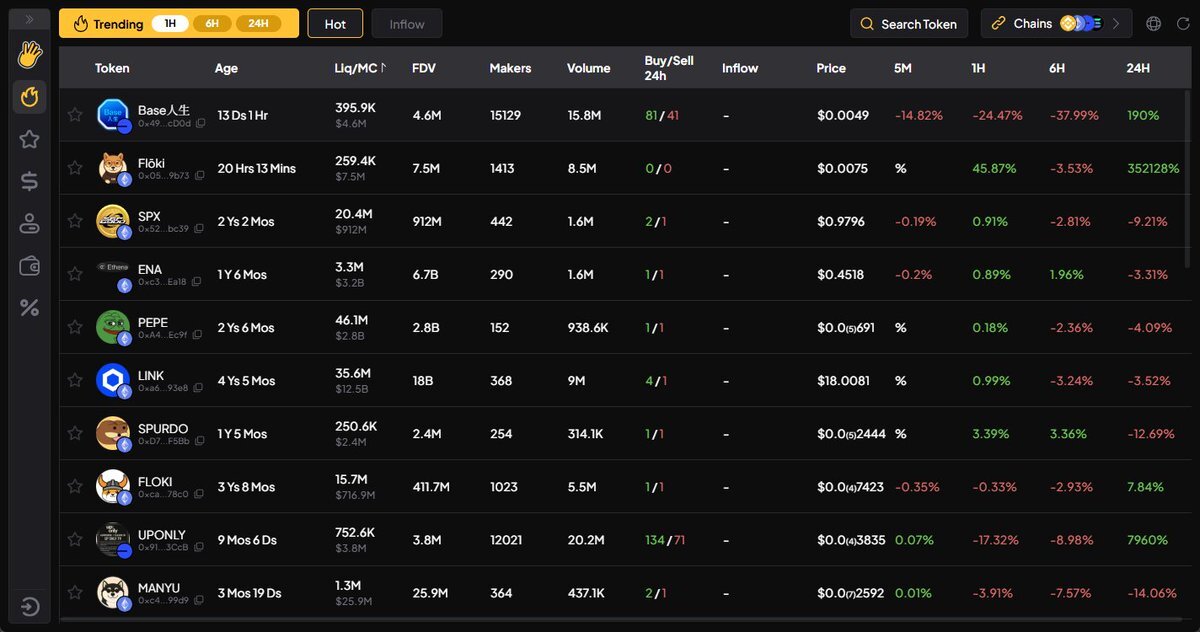Screen dimensions: 1200x632
Task: Select the 6H trending timeframe
Action: click(x=211, y=24)
